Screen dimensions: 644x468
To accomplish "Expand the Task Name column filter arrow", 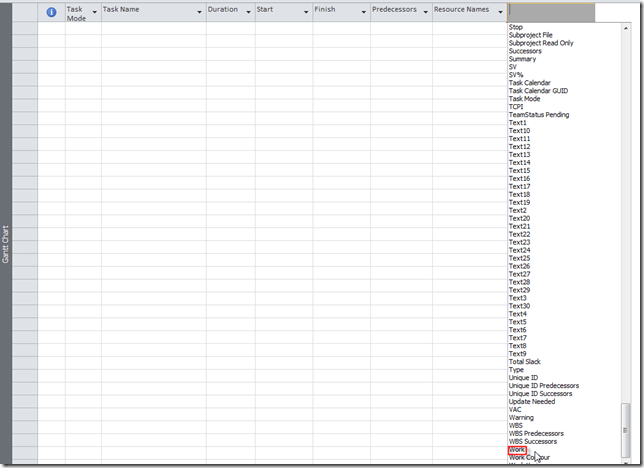I will click(x=199, y=13).
